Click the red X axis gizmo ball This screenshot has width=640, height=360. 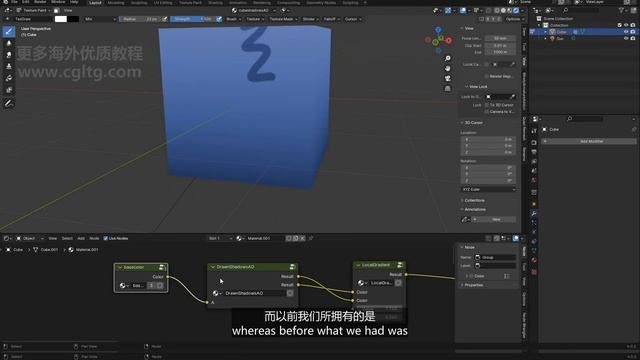pos(449,40)
